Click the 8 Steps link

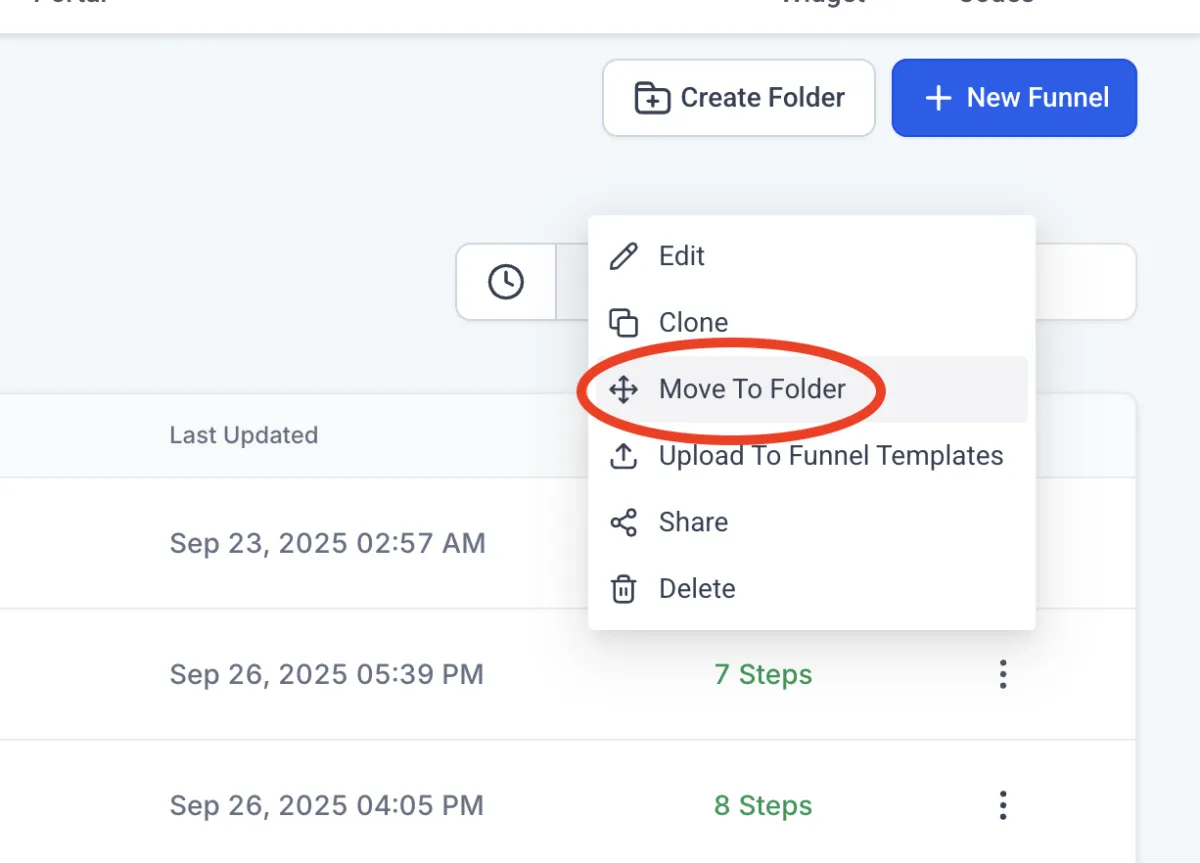(x=763, y=806)
